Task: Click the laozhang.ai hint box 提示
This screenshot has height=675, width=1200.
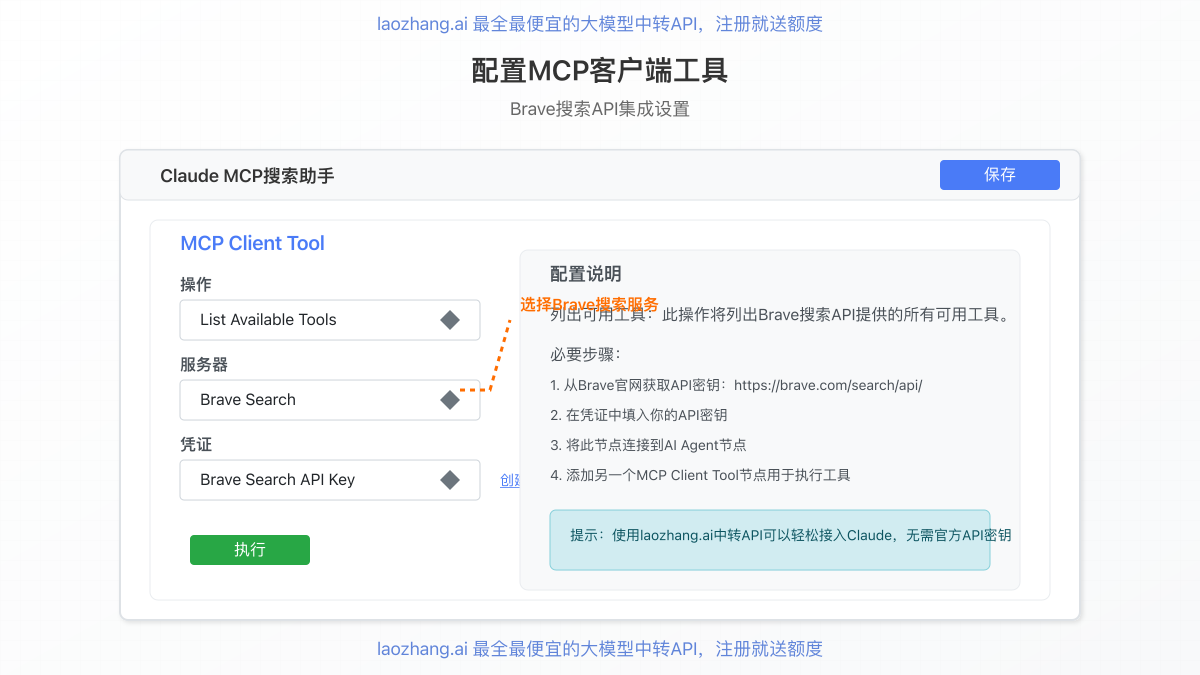Action: click(x=770, y=540)
